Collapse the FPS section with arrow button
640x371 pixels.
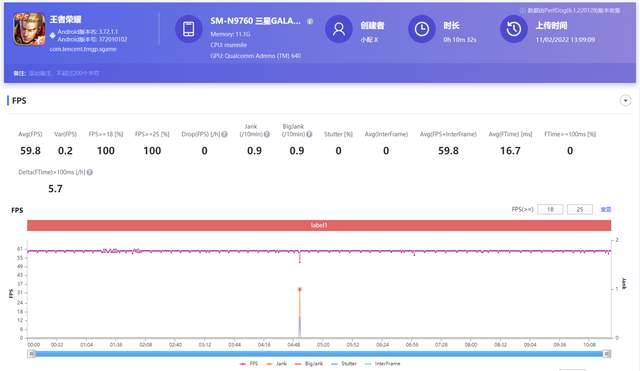click(x=625, y=100)
